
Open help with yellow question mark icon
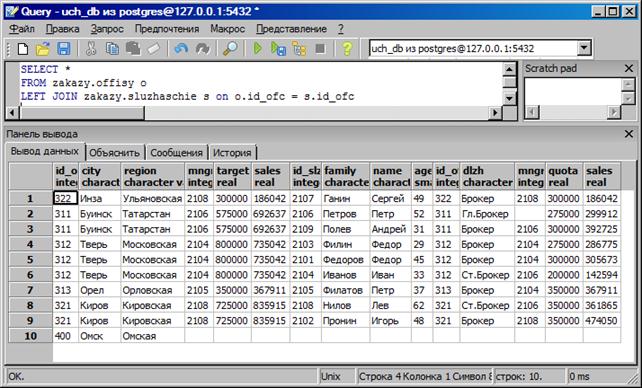pos(347,49)
